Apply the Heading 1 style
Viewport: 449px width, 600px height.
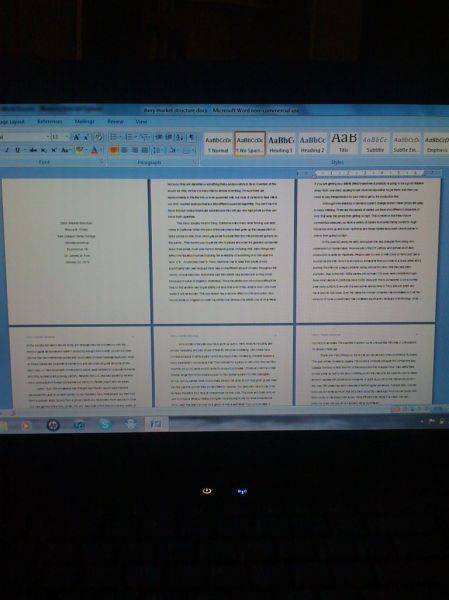click(x=281, y=143)
